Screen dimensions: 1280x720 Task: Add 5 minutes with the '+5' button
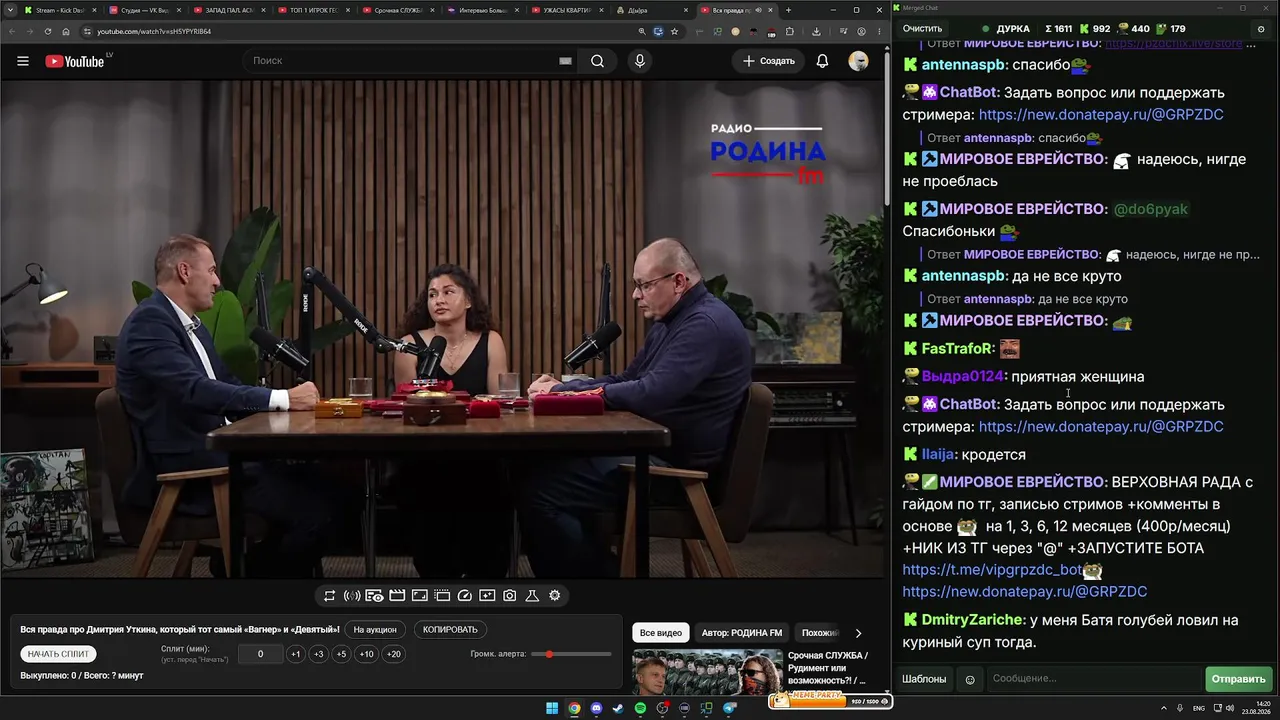click(x=341, y=654)
